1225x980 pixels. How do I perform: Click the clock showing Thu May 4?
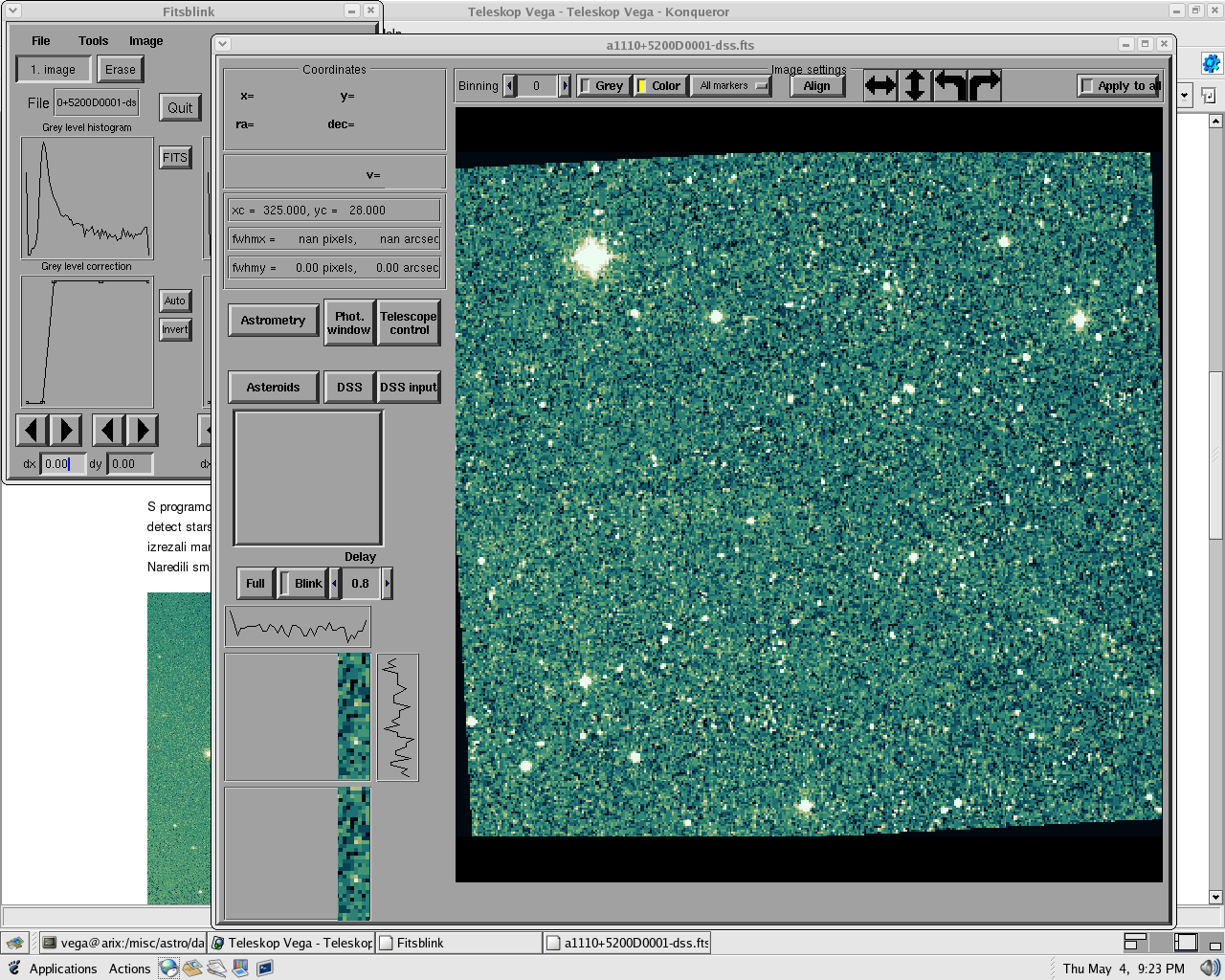point(1124,969)
